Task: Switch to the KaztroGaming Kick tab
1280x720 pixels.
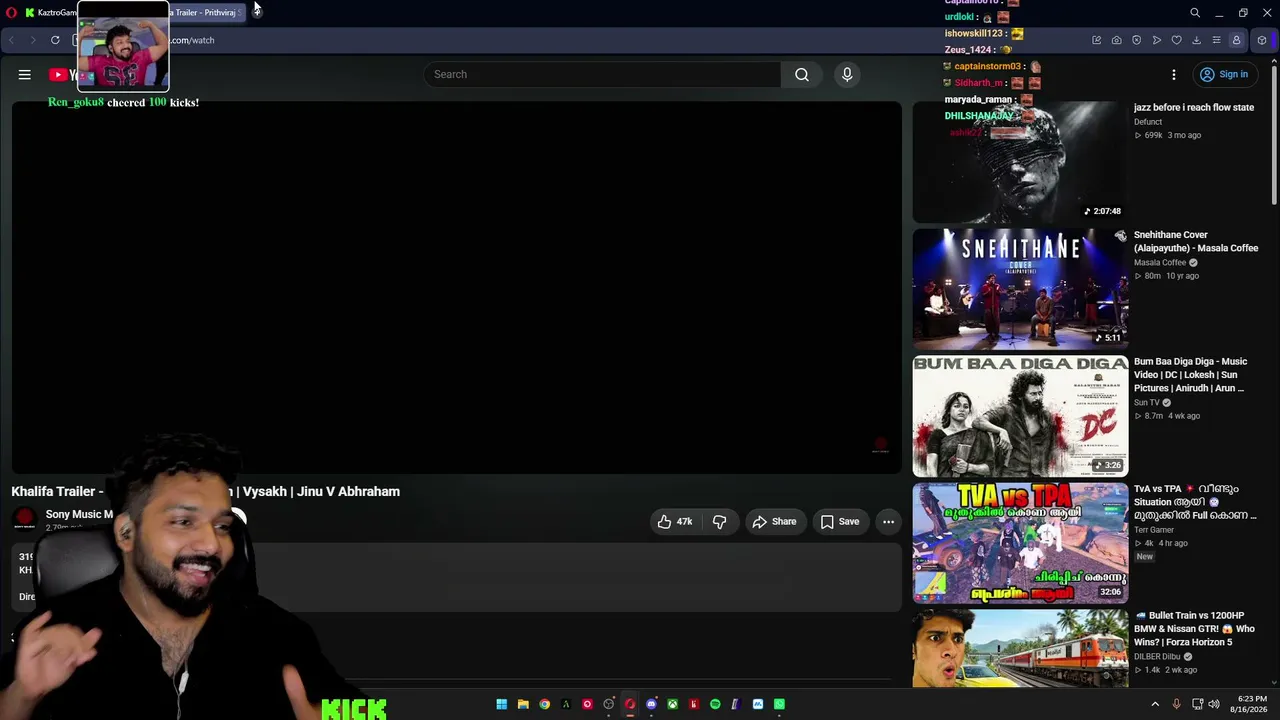Action: [50, 13]
